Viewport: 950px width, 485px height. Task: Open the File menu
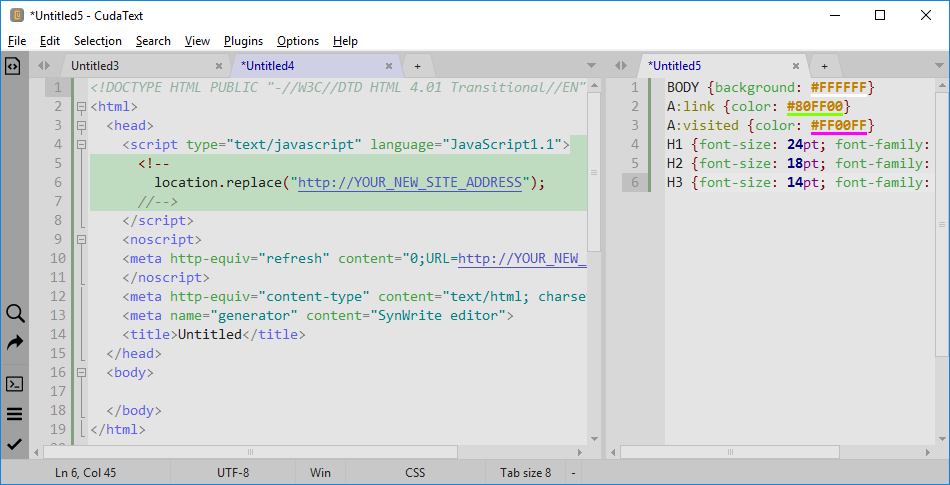[17, 41]
